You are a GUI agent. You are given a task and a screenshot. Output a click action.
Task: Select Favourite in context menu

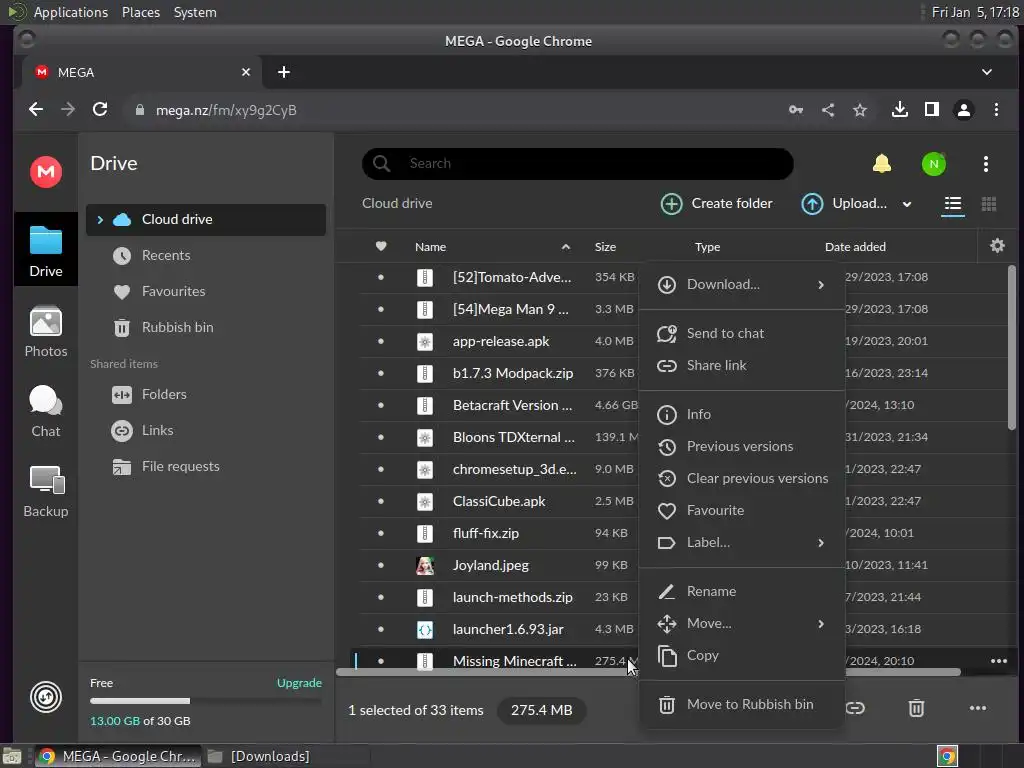pyautogui.click(x=742, y=510)
